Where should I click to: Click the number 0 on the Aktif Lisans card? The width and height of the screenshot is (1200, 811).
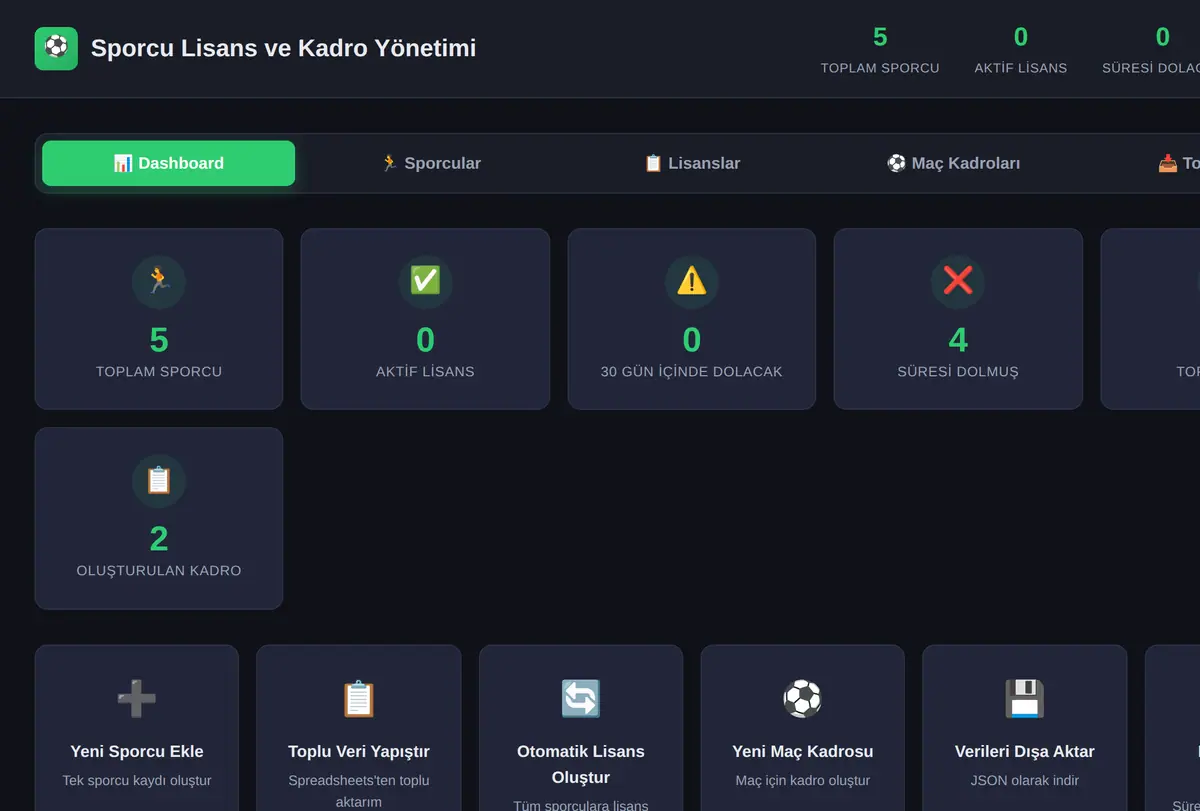[x=425, y=340]
